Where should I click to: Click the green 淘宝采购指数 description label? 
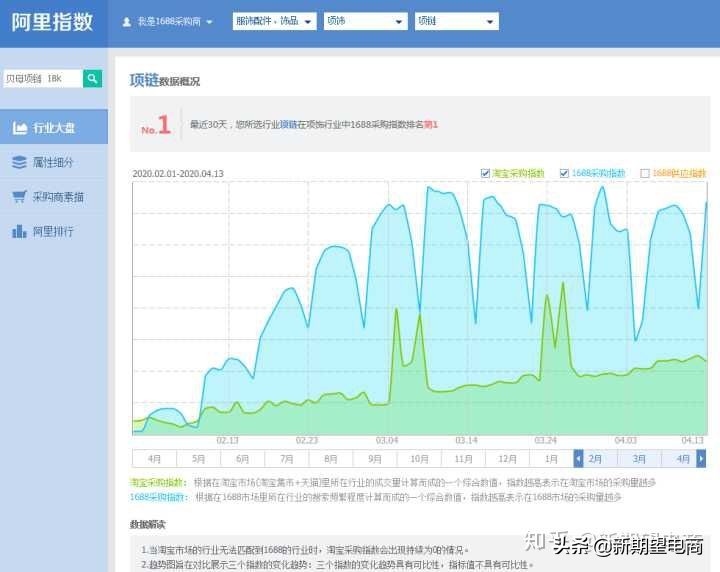(159, 482)
